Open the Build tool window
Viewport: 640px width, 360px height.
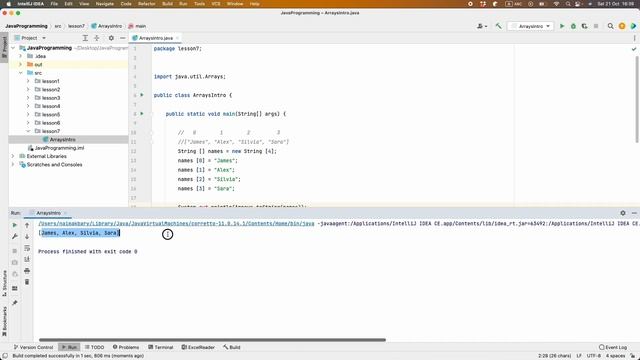pyautogui.click(x=231, y=347)
